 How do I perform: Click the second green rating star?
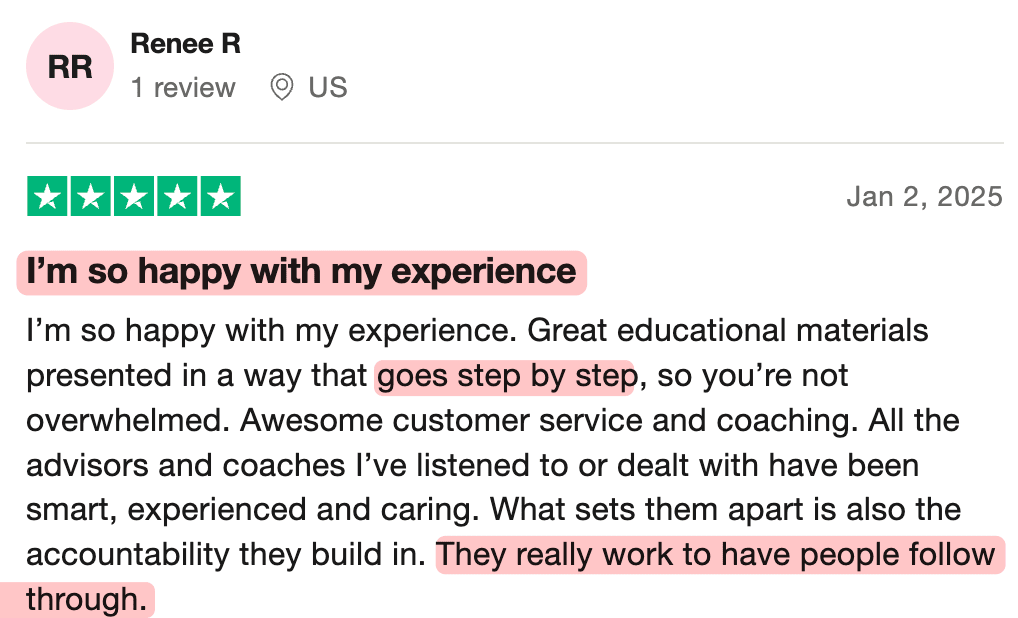point(91,197)
